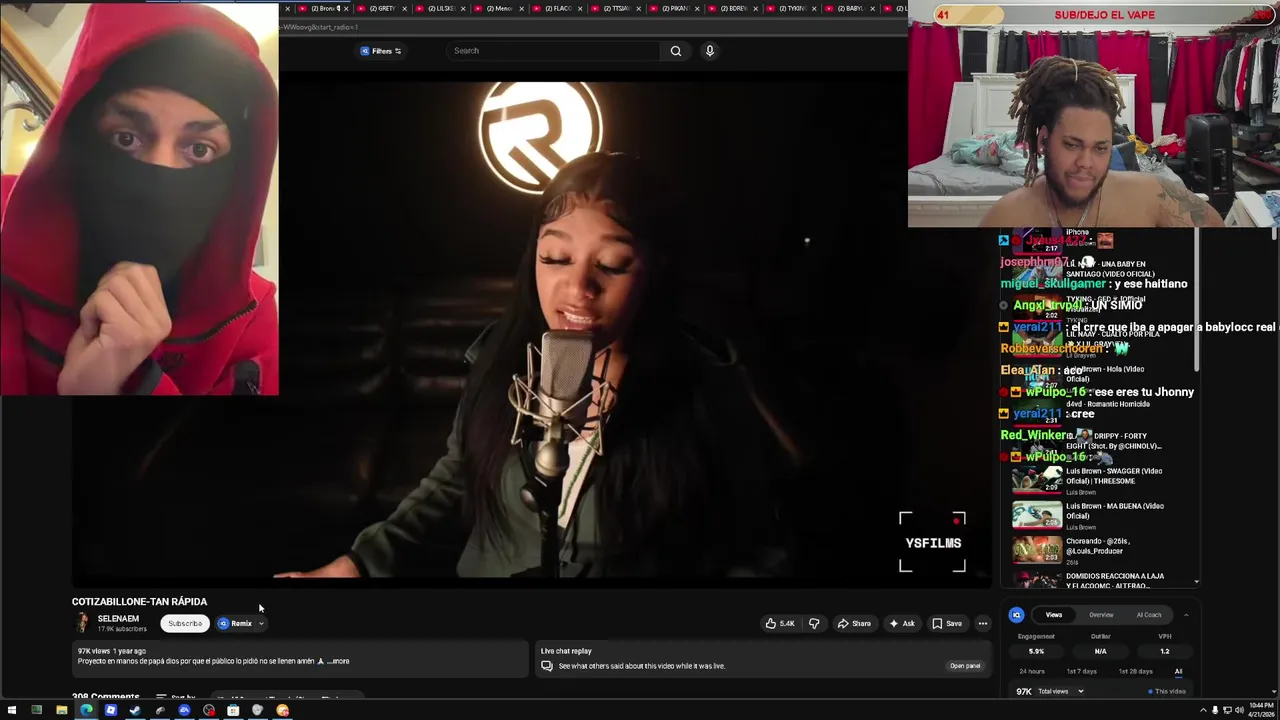The width and height of the screenshot is (1280, 720).
Task: Open the Remix button under the video
Action: 236,623
